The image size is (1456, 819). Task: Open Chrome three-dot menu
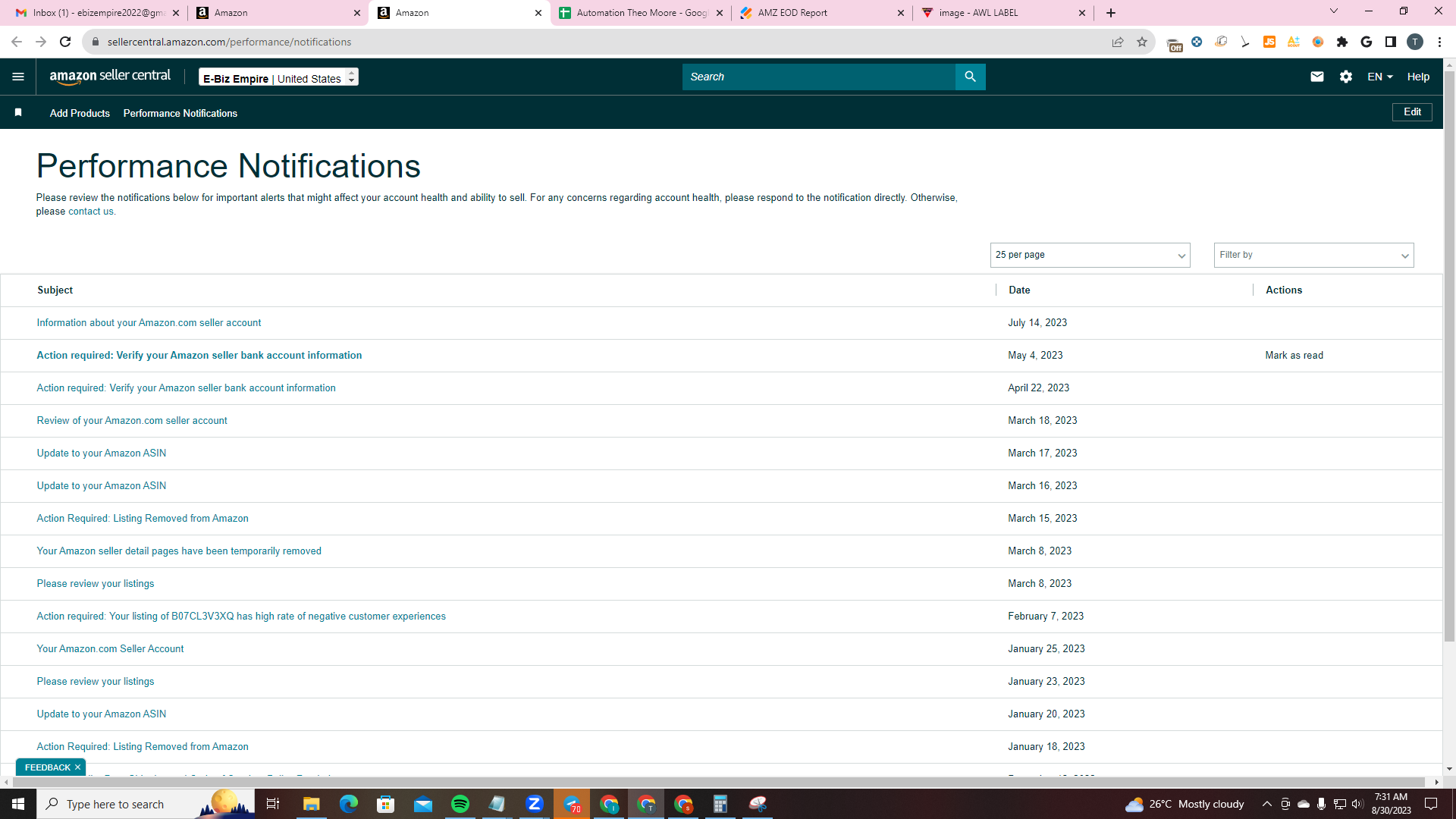[1439, 42]
